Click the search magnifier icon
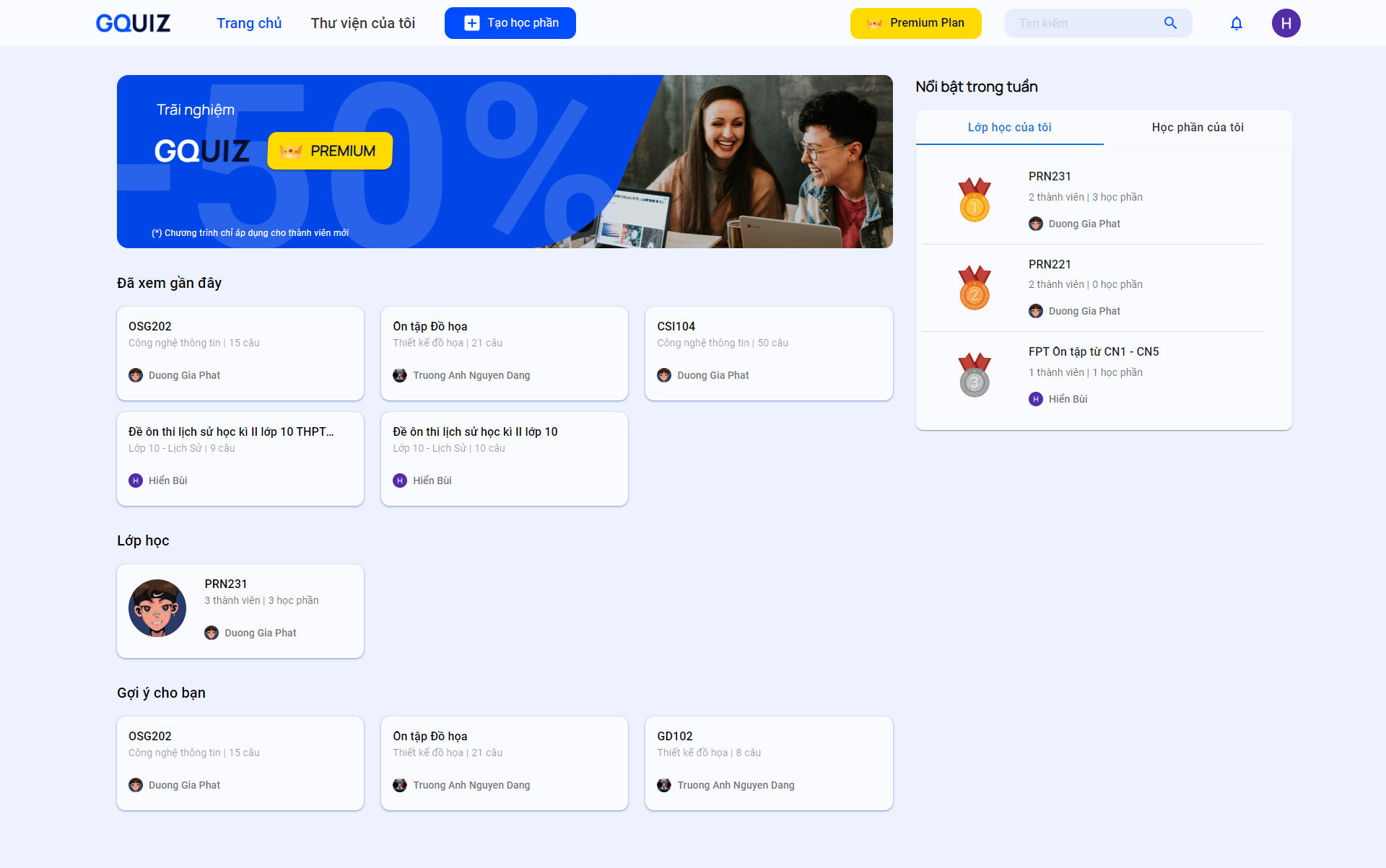This screenshot has height=868, width=1386. 1170,23
